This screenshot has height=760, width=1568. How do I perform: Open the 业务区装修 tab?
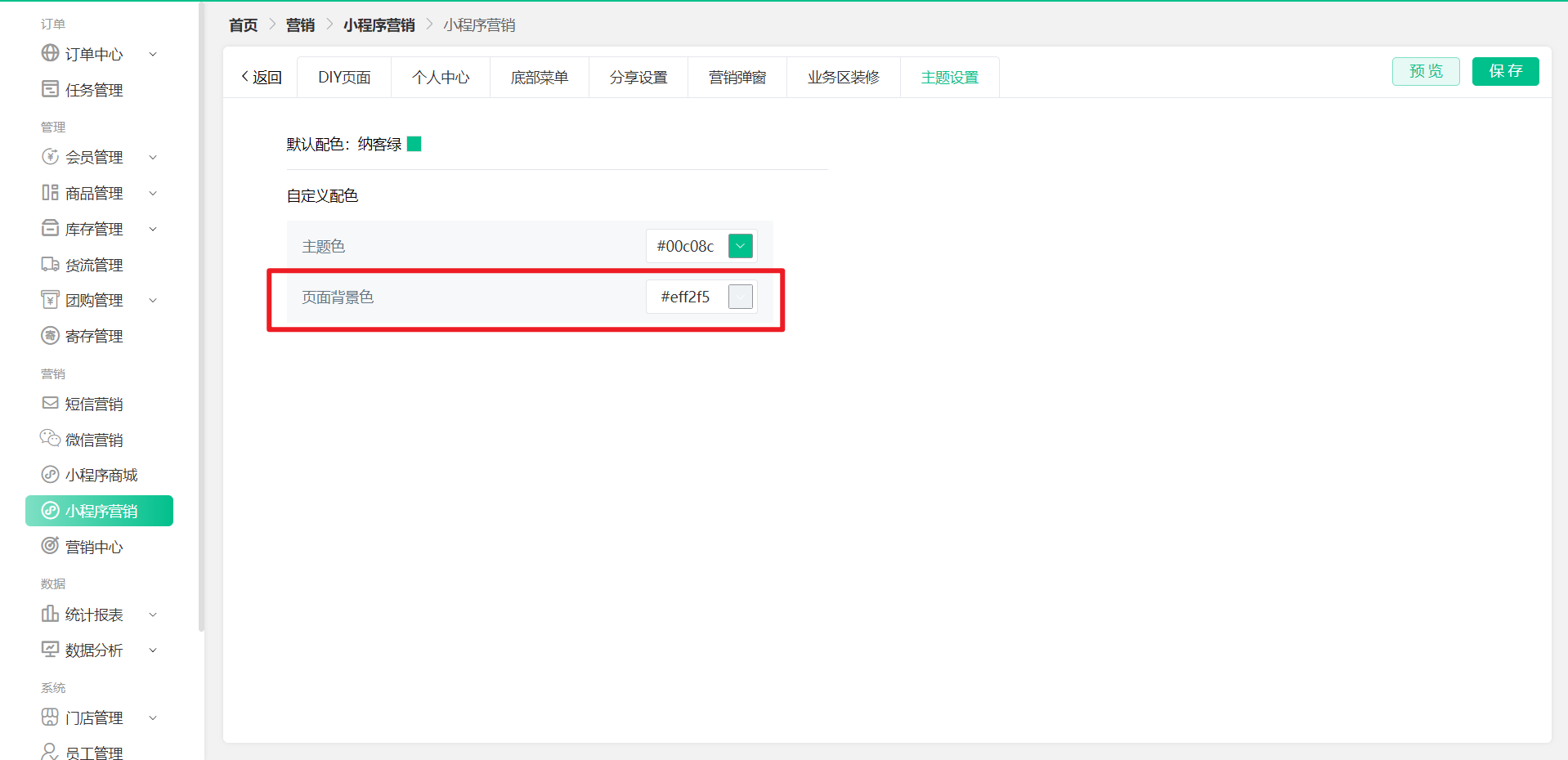(x=844, y=77)
